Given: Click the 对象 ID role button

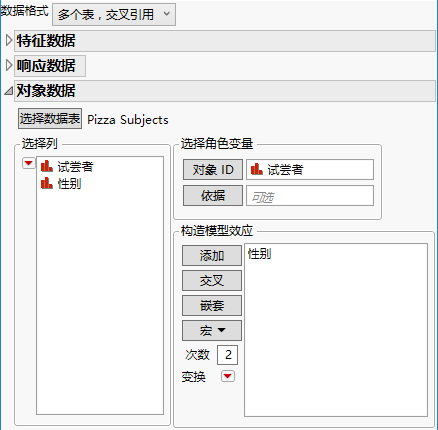Looking at the screenshot, I should click(213, 170).
